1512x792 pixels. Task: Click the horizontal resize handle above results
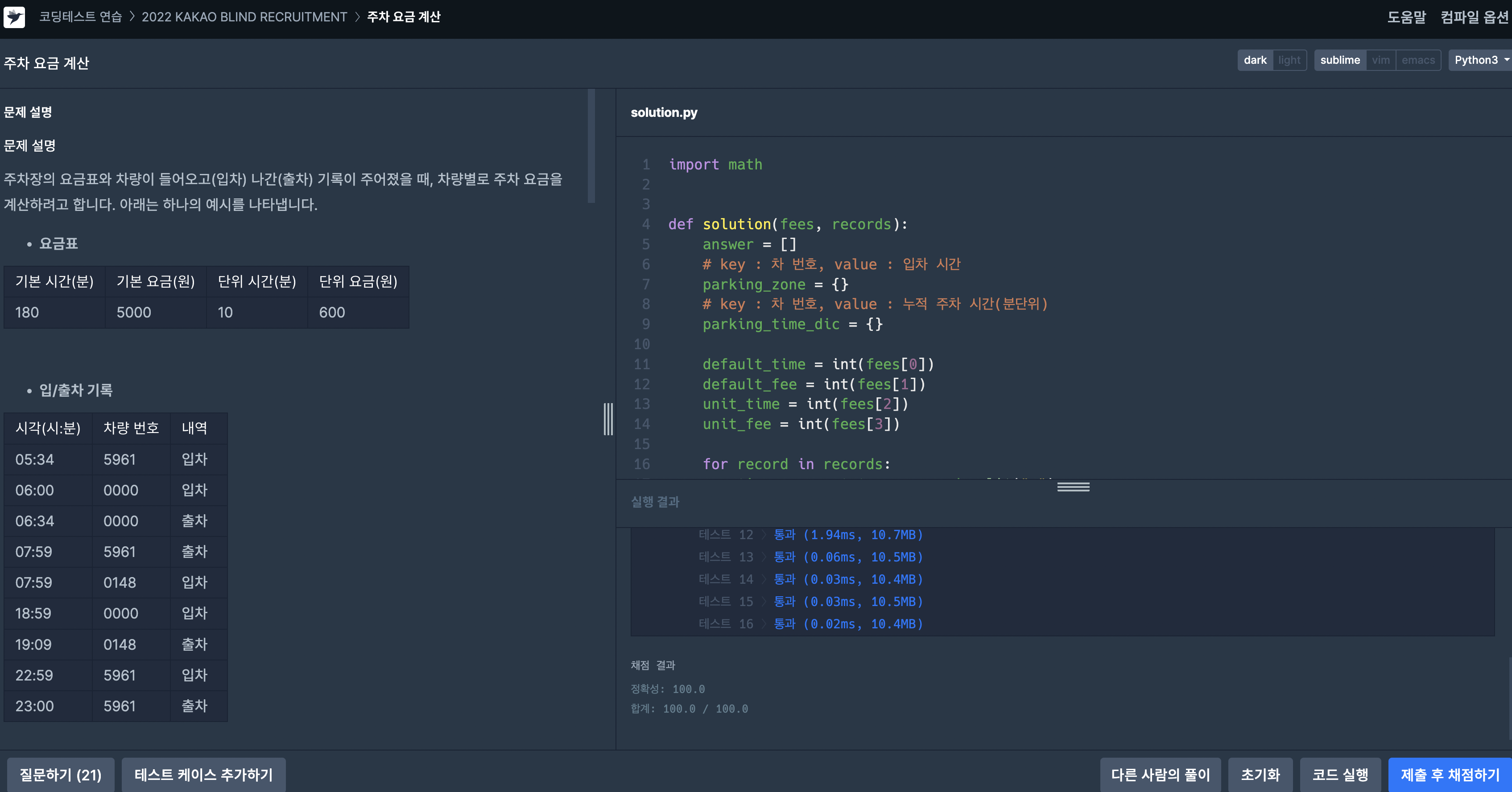point(1073,487)
